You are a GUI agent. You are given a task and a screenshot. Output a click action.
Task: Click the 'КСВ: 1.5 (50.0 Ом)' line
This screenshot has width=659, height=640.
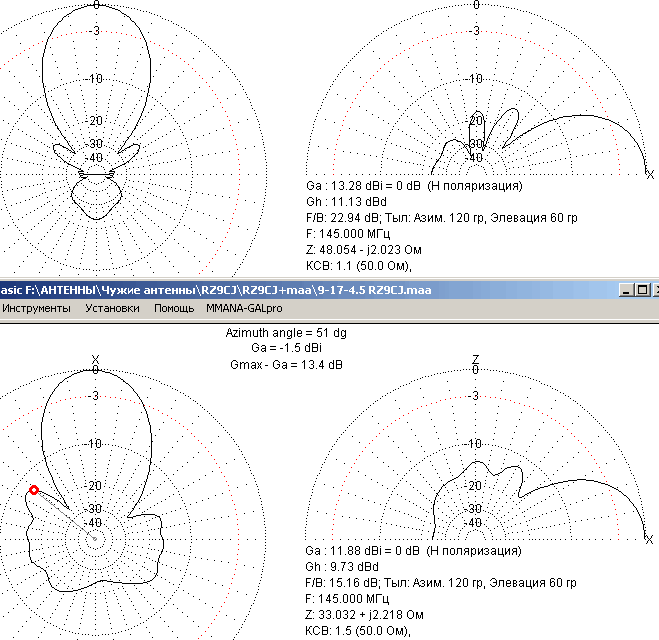358,630
